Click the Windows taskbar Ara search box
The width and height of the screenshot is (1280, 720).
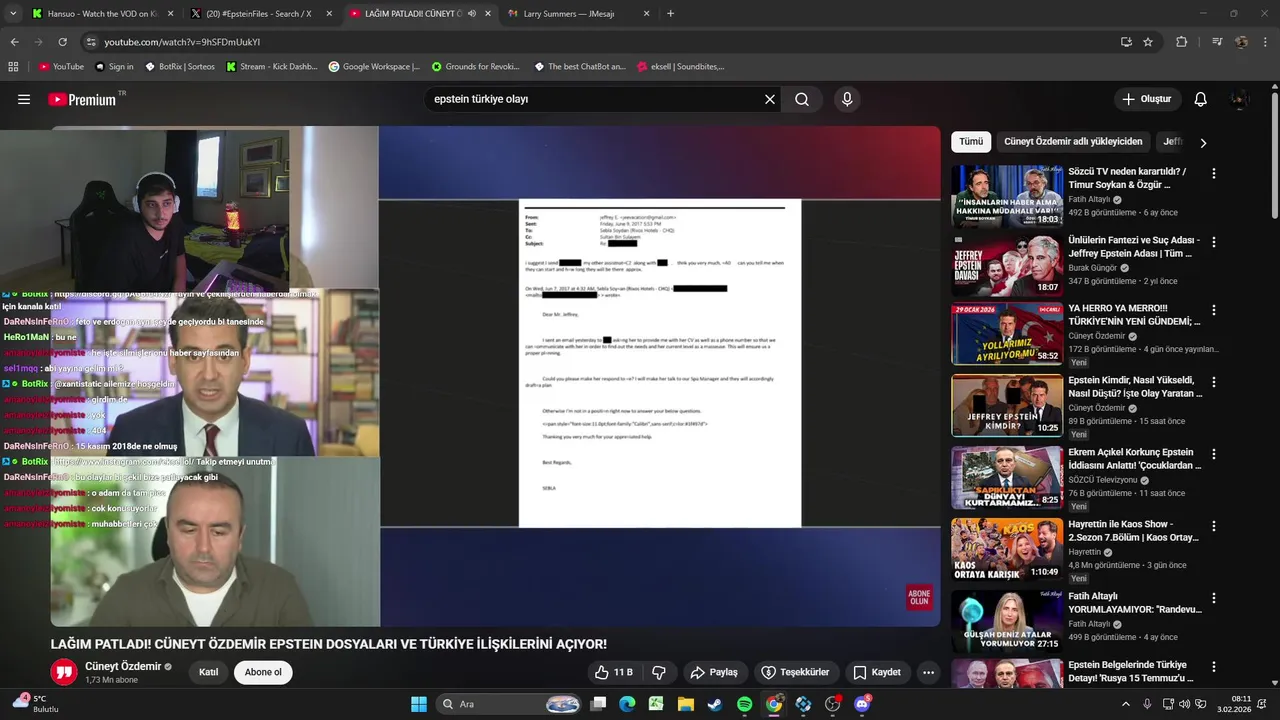(510, 704)
